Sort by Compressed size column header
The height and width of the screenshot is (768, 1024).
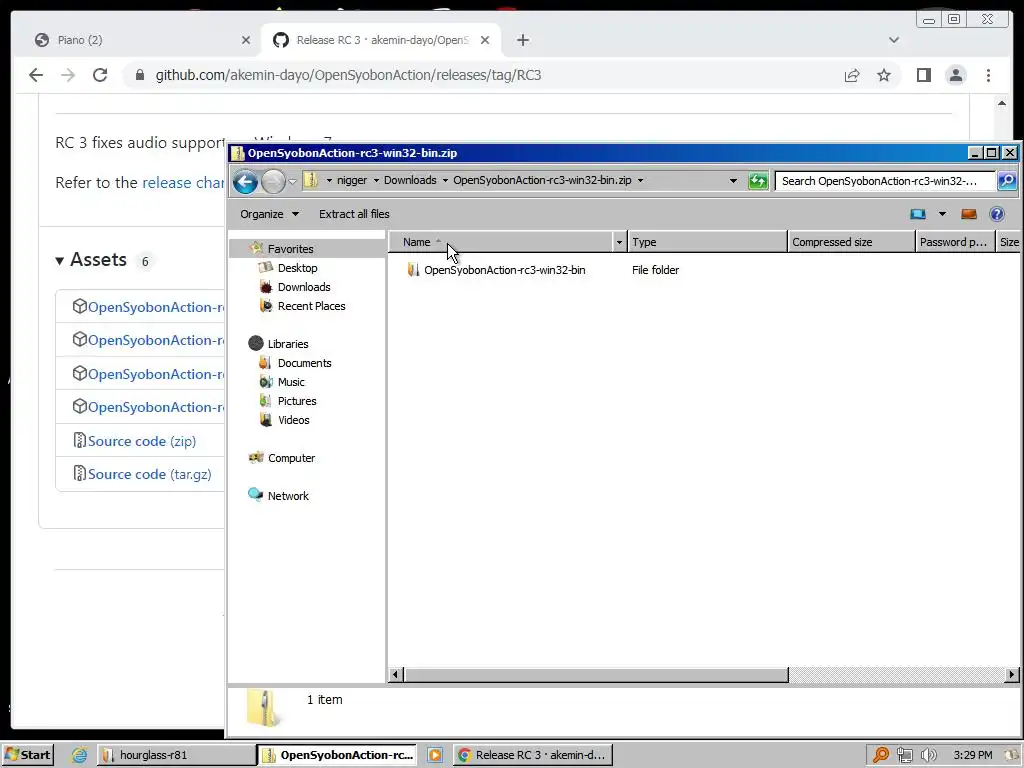click(851, 242)
